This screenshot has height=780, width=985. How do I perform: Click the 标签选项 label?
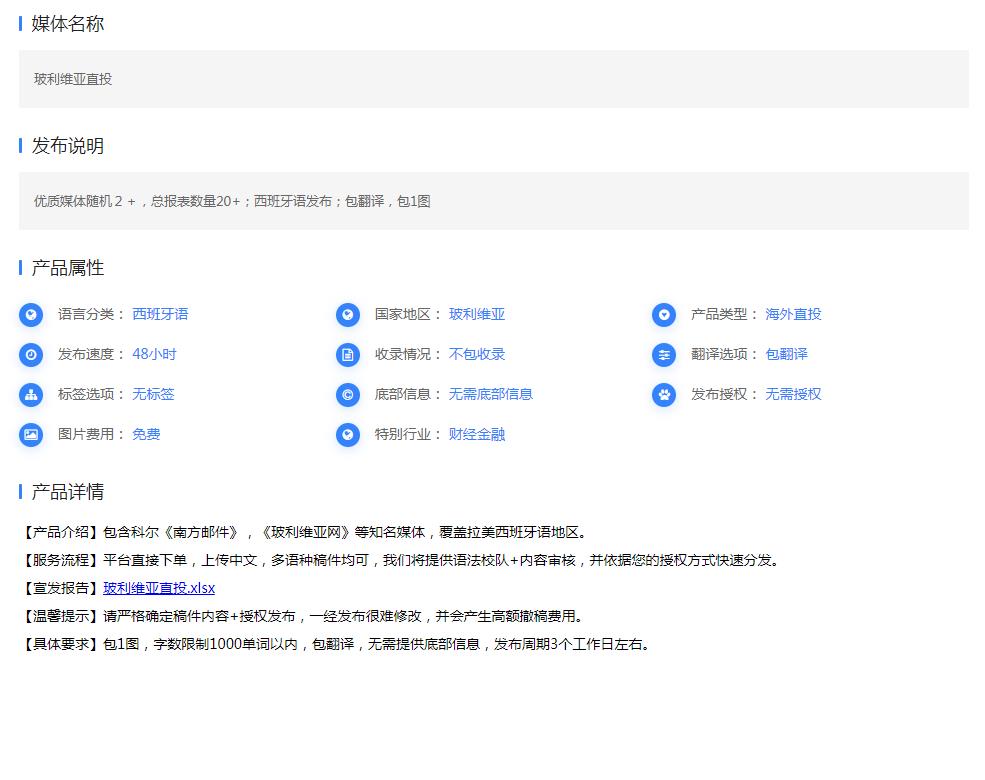[91, 394]
